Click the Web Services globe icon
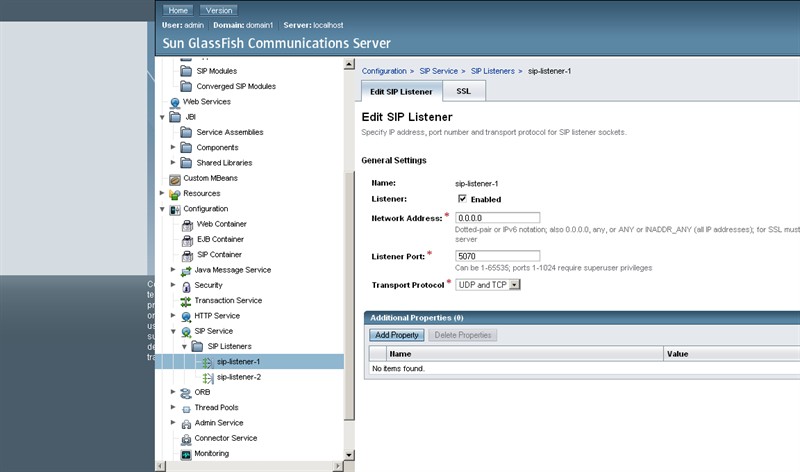This screenshot has width=800, height=472. click(175, 102)
